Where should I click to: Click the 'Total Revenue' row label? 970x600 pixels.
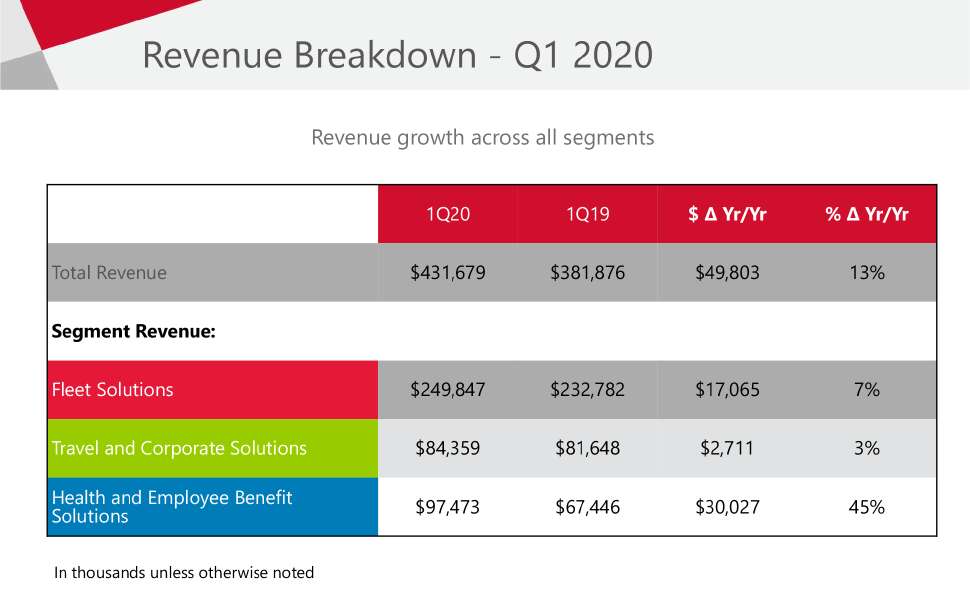109,273
